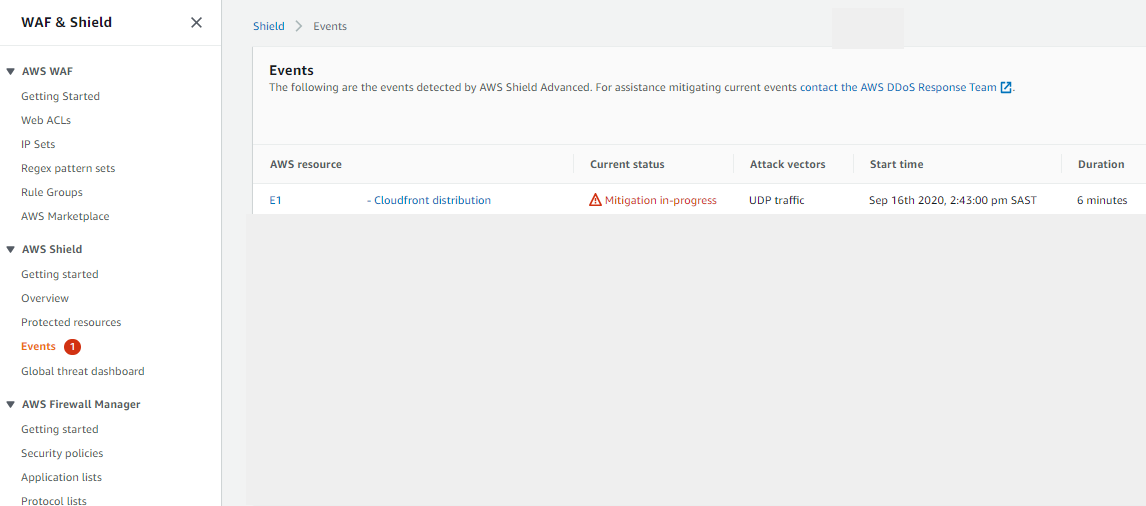Click the Attack vectors column header

click(788, 165)
